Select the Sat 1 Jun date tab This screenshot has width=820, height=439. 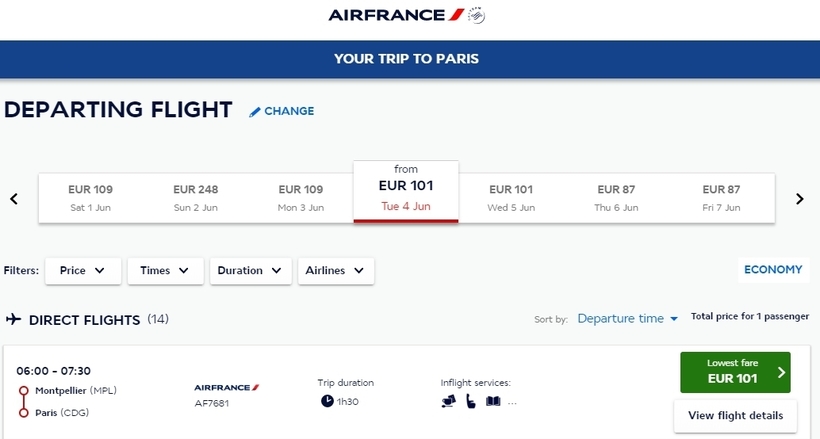point(90,198)
